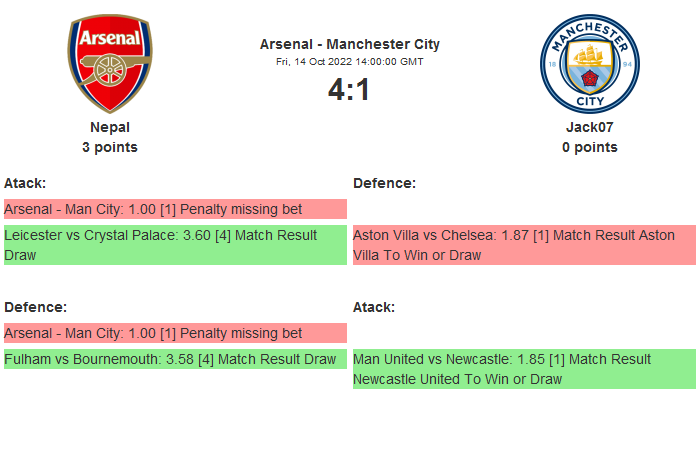Select the Fulham vs Bournemouth draw bet
Image resolution: width=700 pixels, height=460 pixels.
(175, 359)
